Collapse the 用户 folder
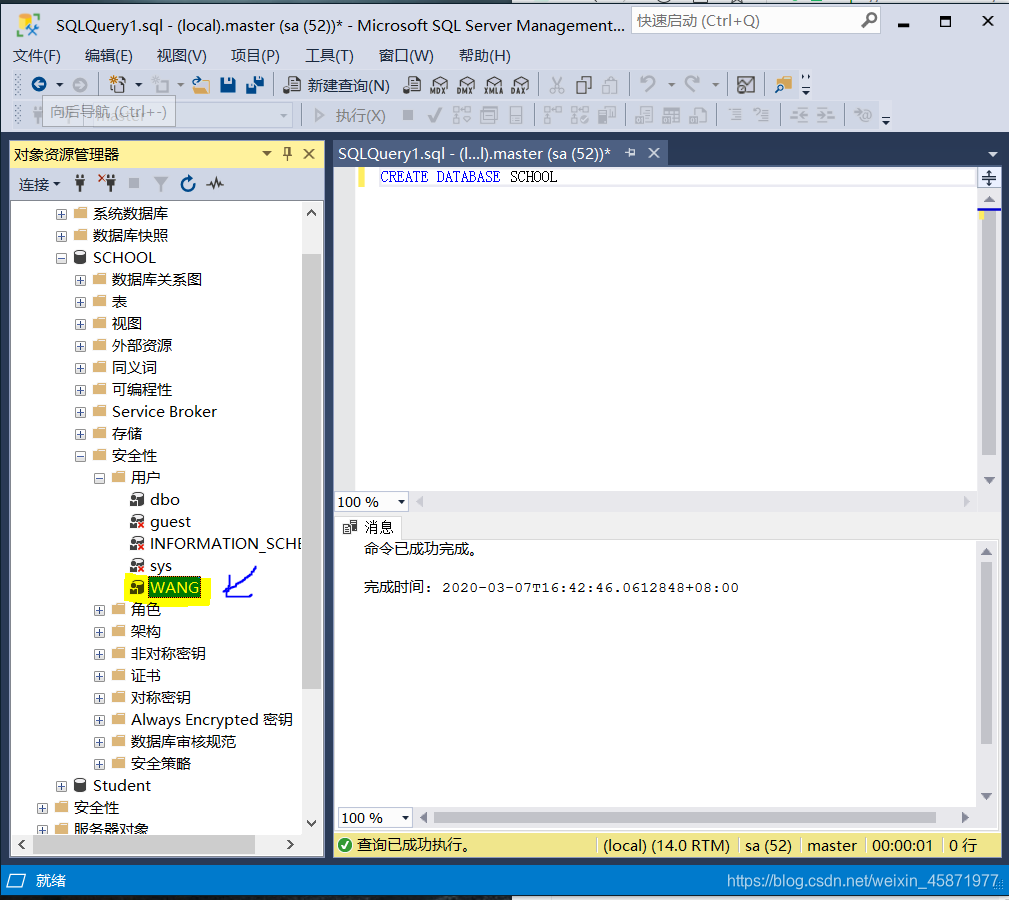This screenshot has width=1009, height=900. click(x=99, y=478)
